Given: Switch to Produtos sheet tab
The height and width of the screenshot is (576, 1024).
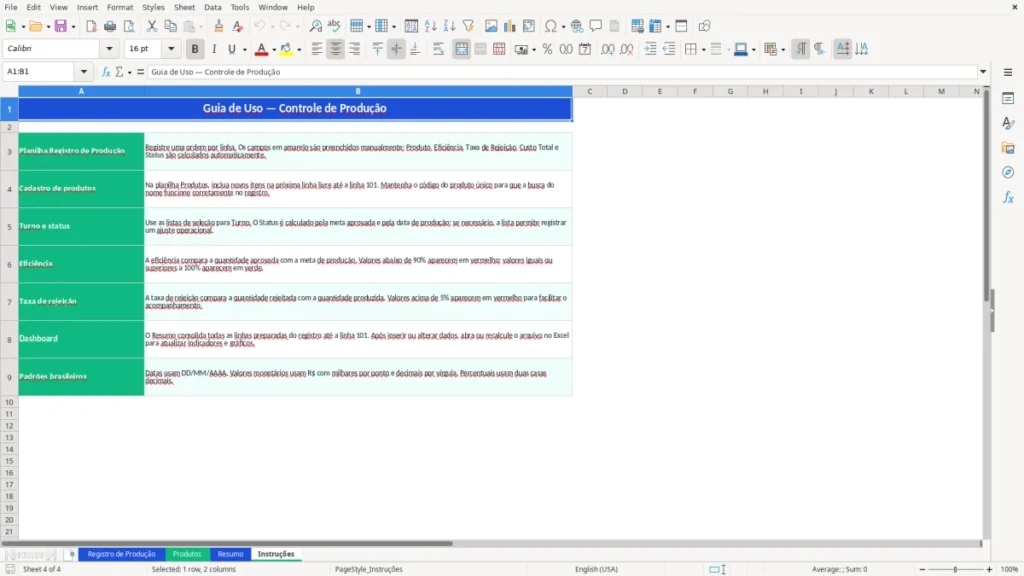Looking at the screenshot, I should point(187,554).
